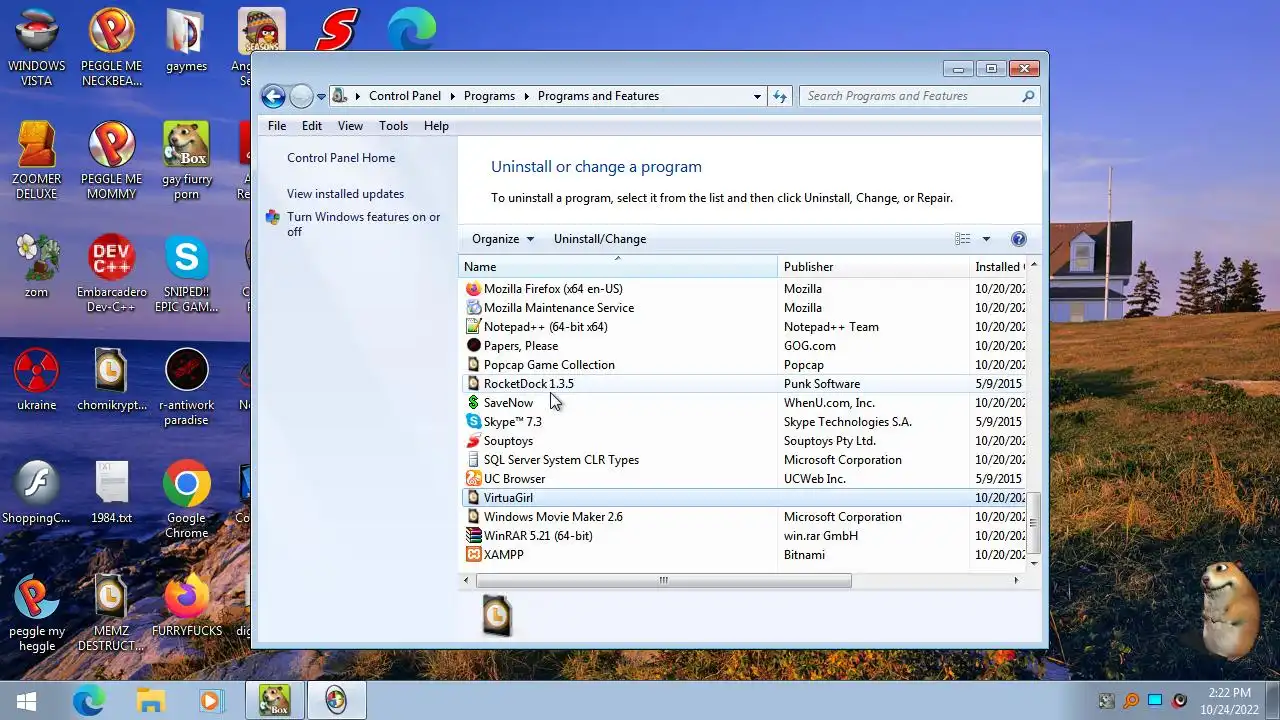Sort by the Publisher column header
1280x720 pixels.
[873, 267]
